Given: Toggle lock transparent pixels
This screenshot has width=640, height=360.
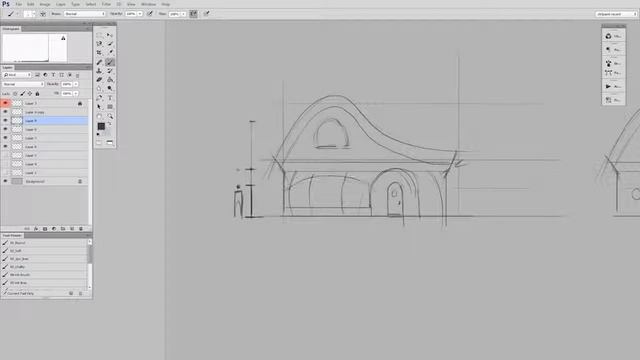Looking at the screenshot, I should (x=15, y=94).
